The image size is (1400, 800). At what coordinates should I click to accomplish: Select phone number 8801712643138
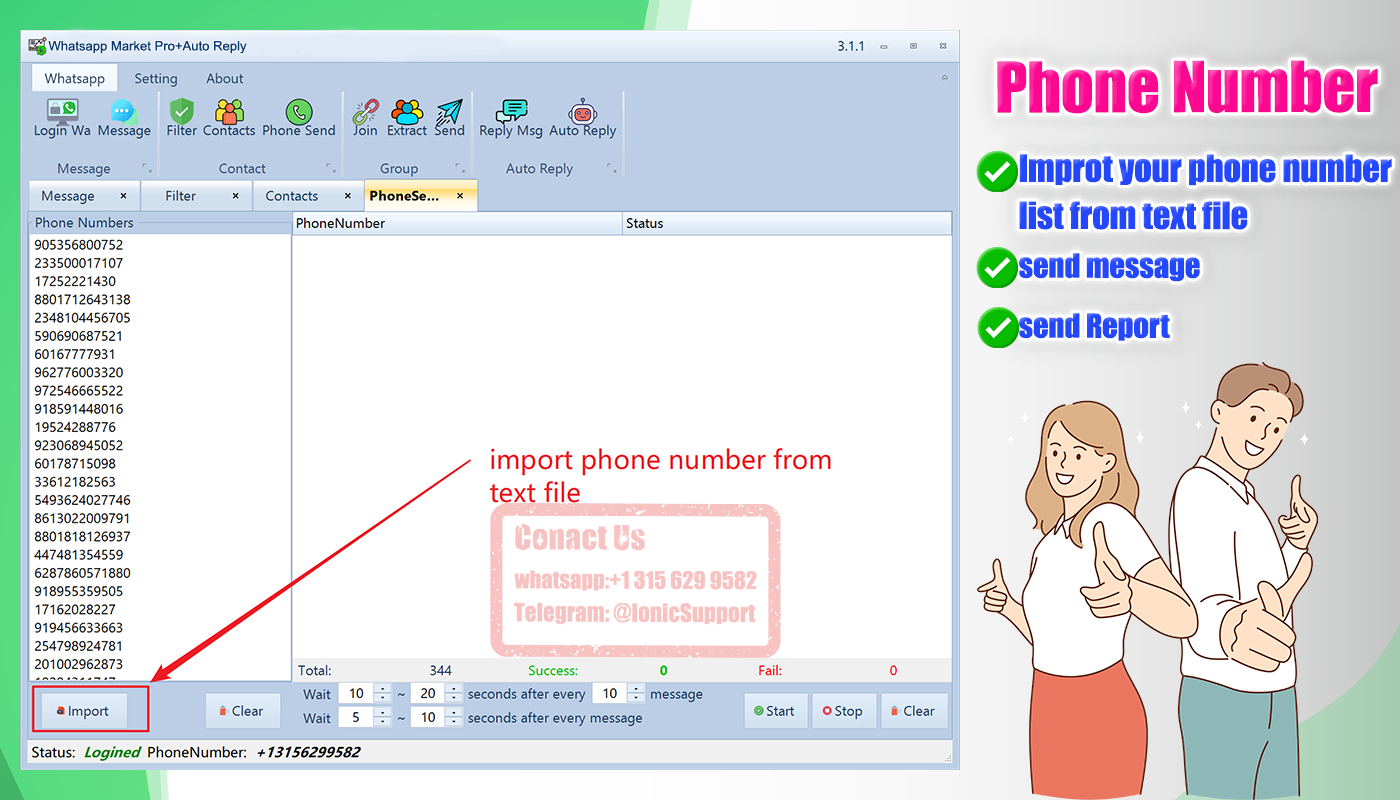click(82, 299)
